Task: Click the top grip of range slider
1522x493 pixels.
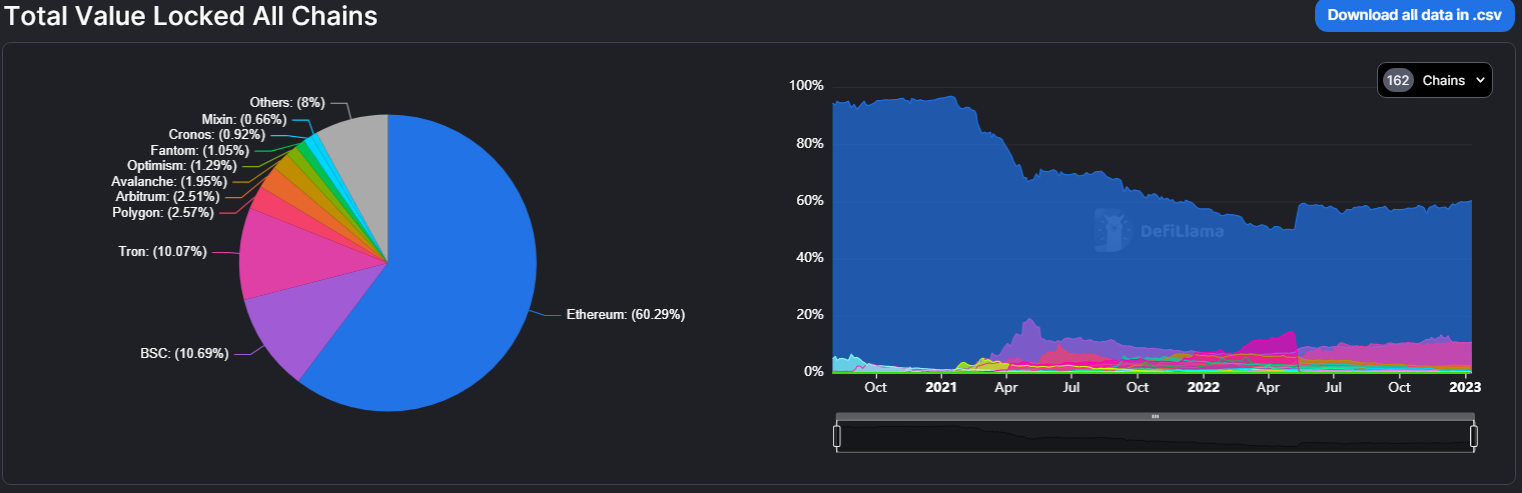Action: click(1155, 416)
